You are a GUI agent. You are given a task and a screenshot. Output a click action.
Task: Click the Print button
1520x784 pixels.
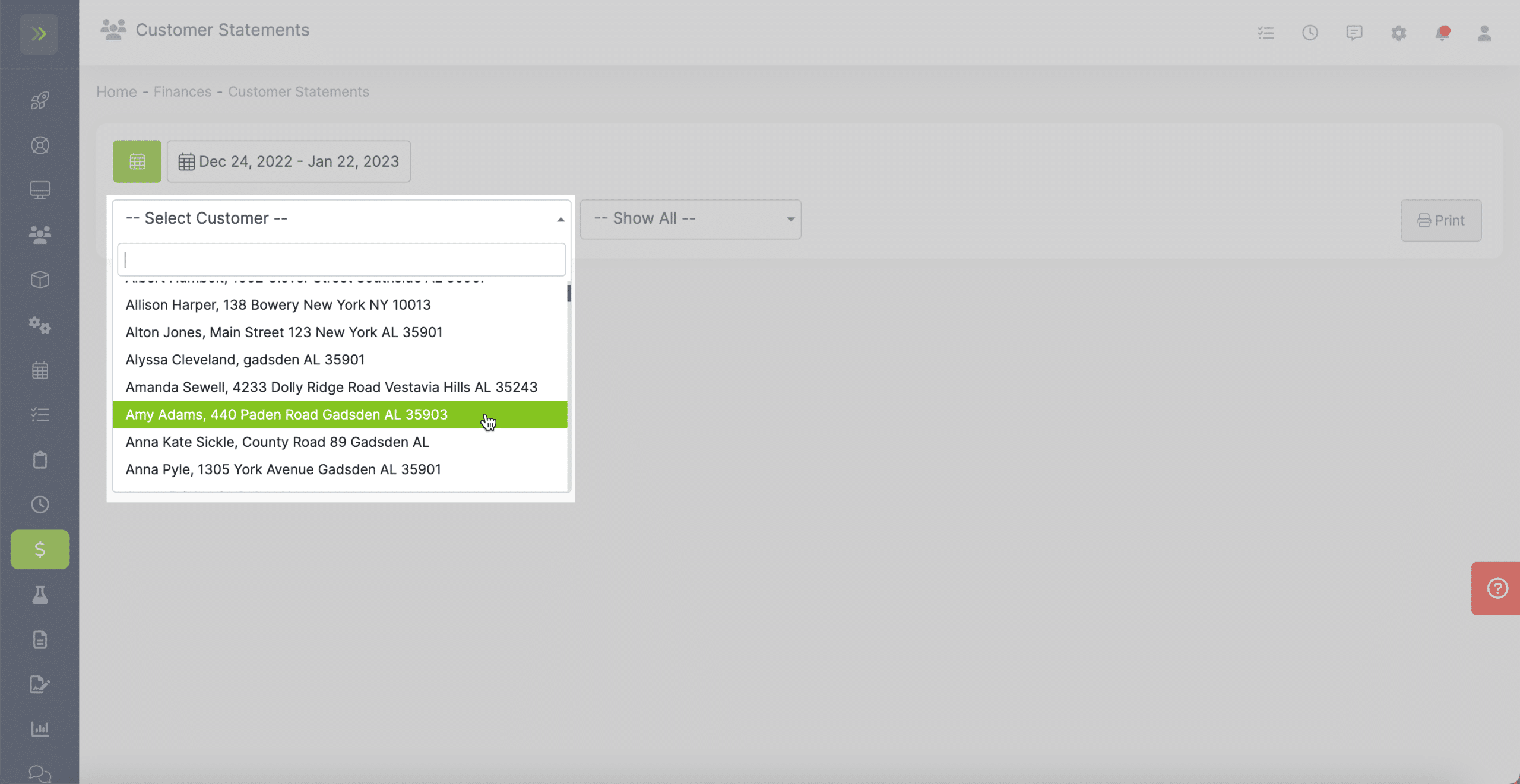[x=1441, y=220]
